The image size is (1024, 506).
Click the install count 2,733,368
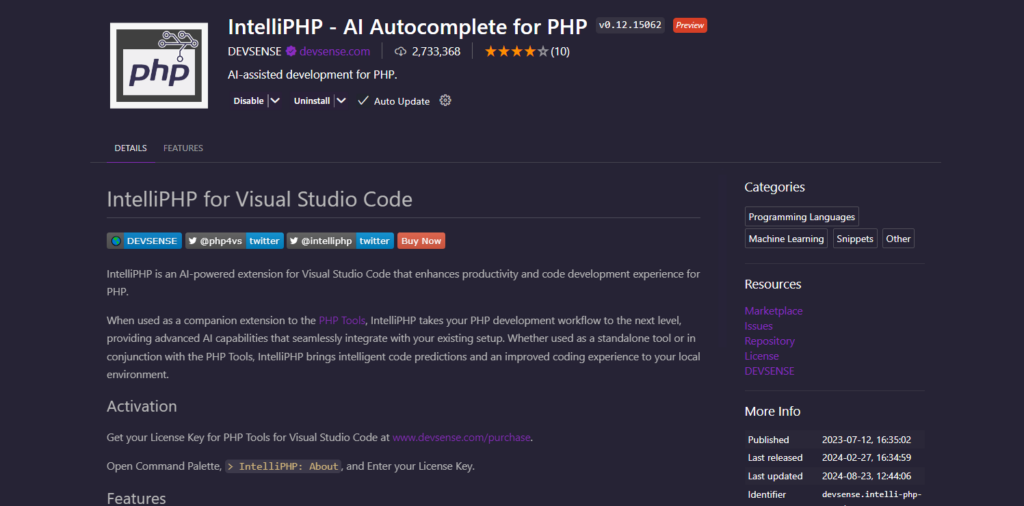[x=436, y=51]
